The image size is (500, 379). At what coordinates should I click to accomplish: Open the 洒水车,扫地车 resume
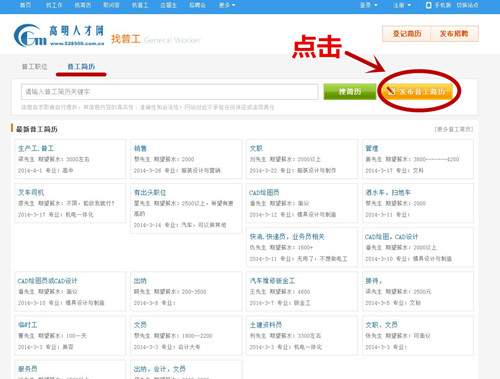388,193
